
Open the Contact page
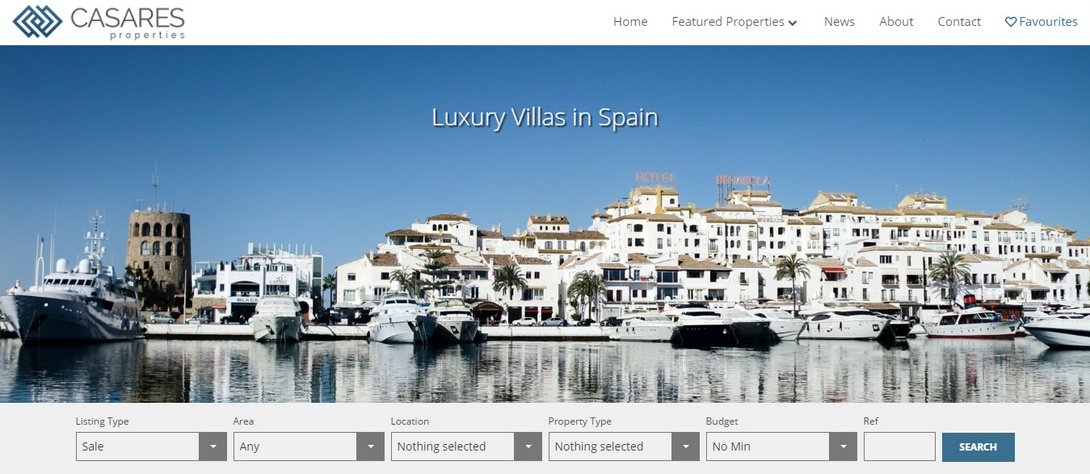click(x=959, y=22)
